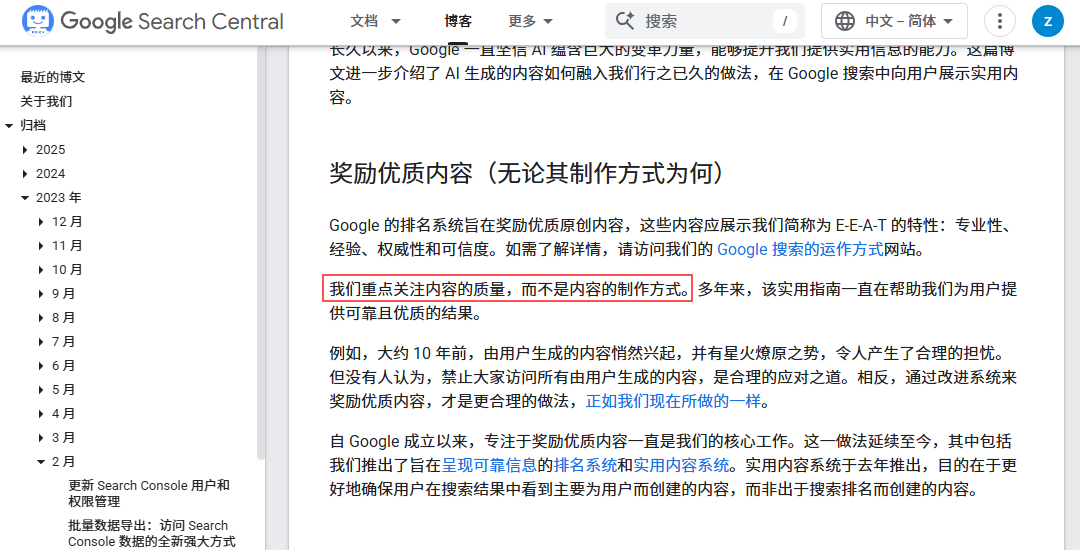
Task: Click the 搜索 input field
Action: pos(705,21)
